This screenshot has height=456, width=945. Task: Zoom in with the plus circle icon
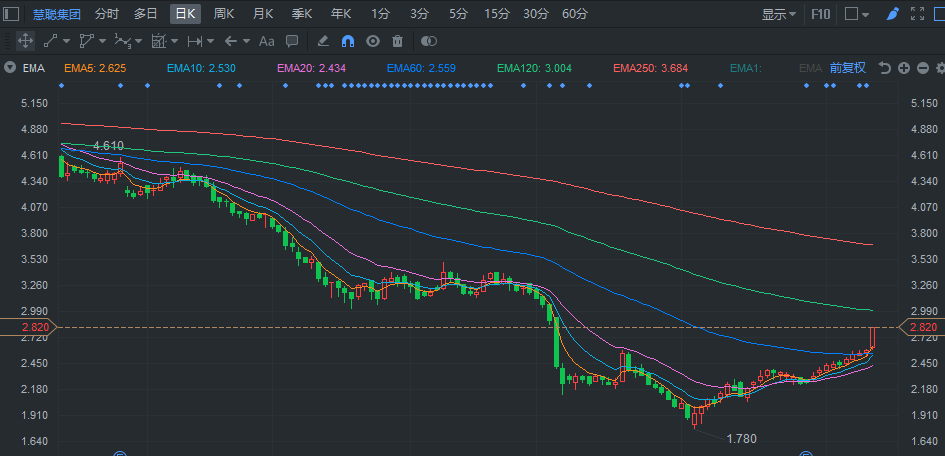[x=903, y=68]
